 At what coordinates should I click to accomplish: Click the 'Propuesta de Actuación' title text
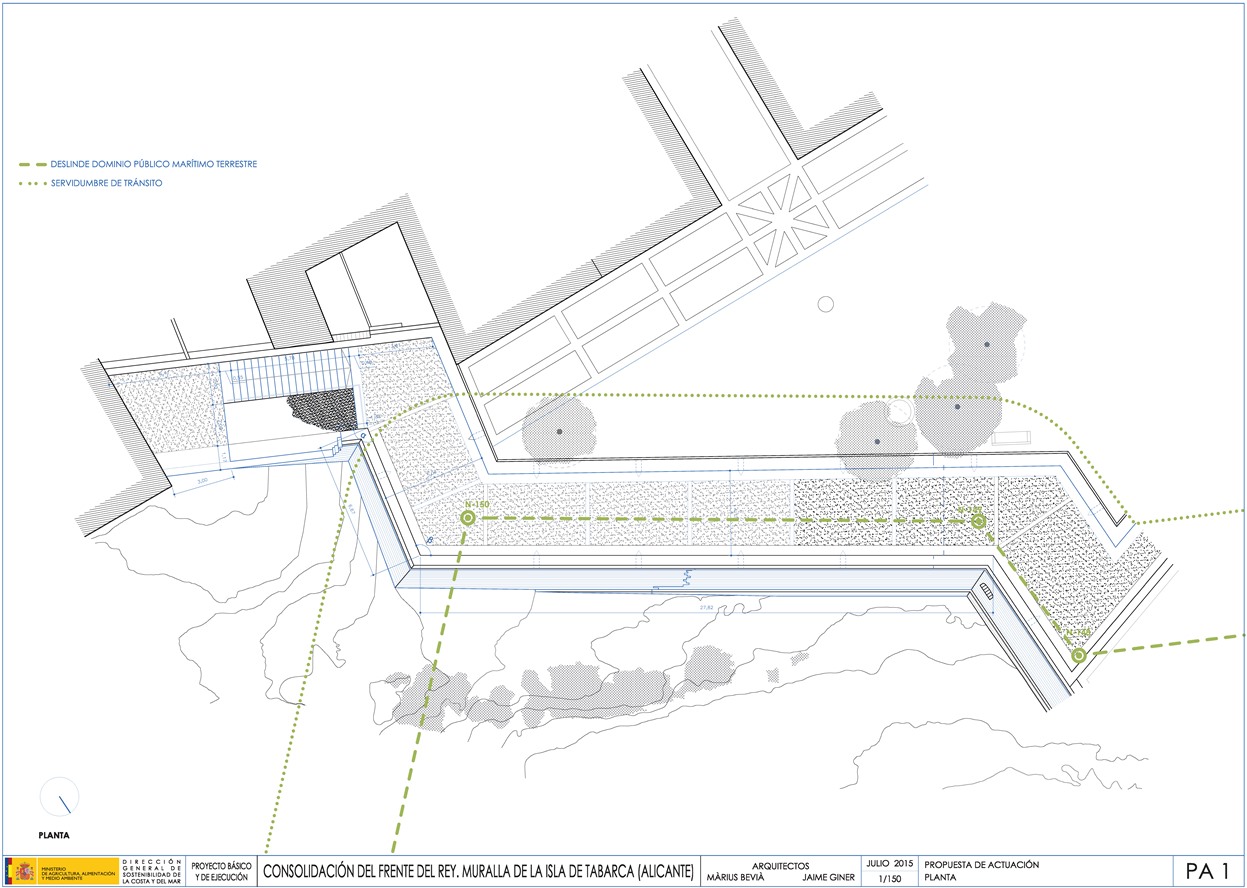982,864
